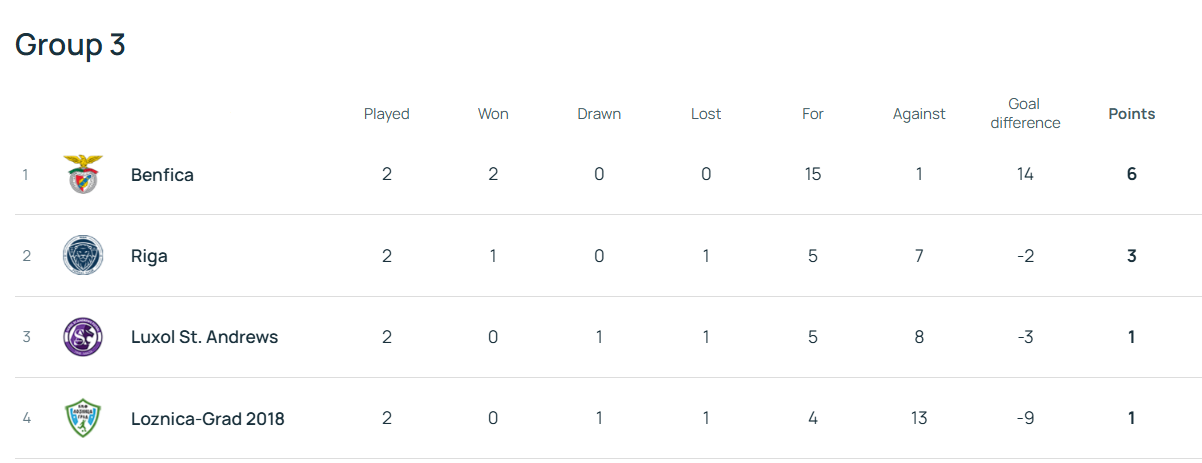
Task: Click the Lost column header
Action: point(706,114)
